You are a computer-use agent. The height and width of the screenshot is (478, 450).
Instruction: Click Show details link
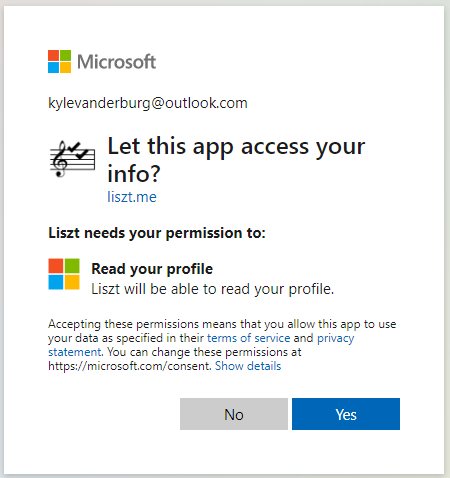(x=248, y=366)
